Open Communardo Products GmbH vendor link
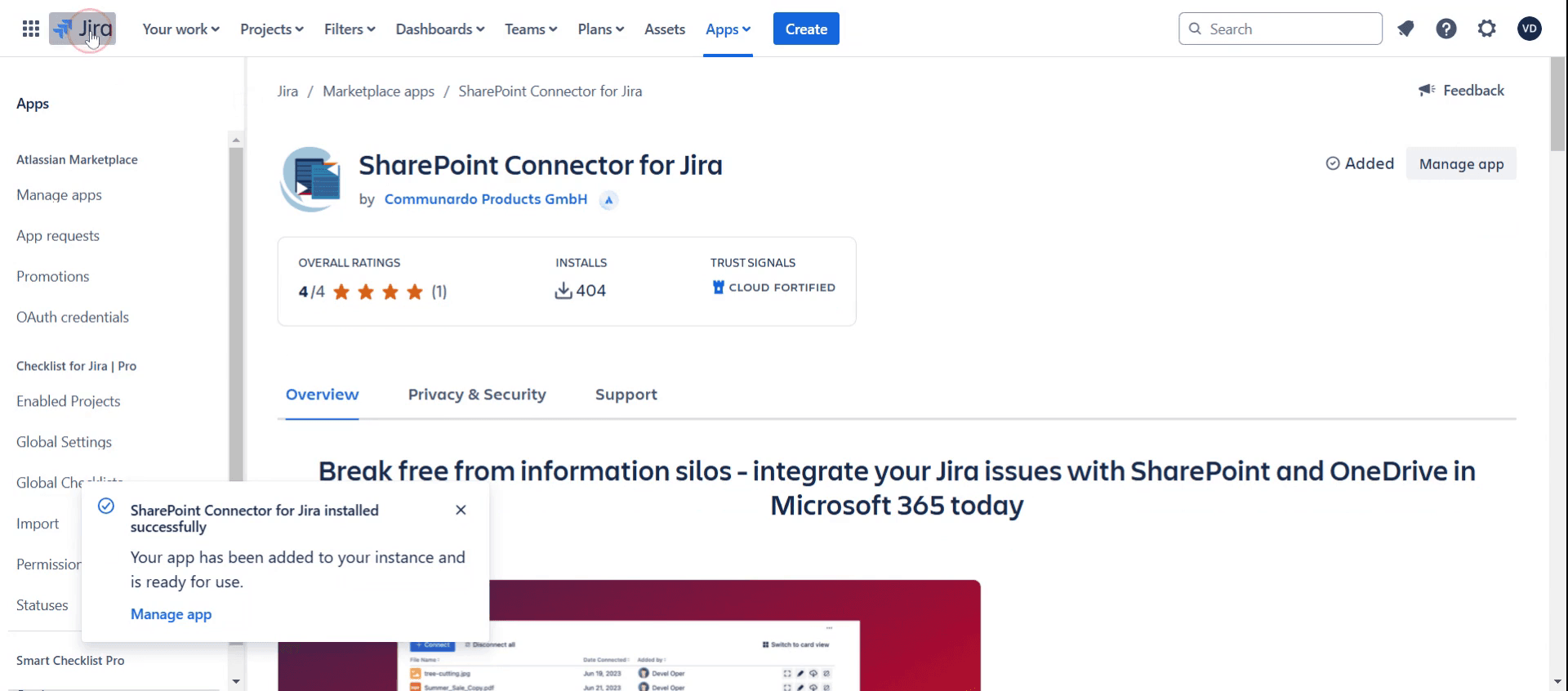 click(486, 199)
